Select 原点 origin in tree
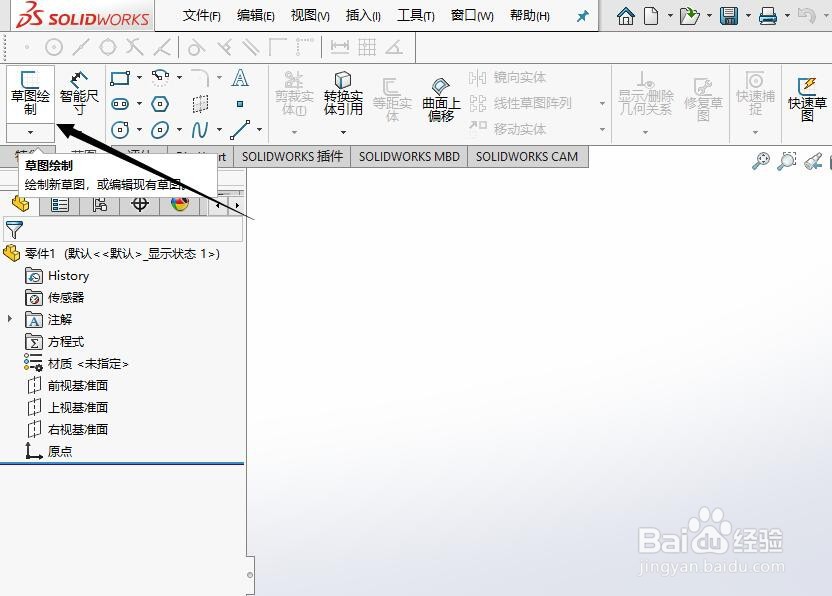 tap(49, 451)
